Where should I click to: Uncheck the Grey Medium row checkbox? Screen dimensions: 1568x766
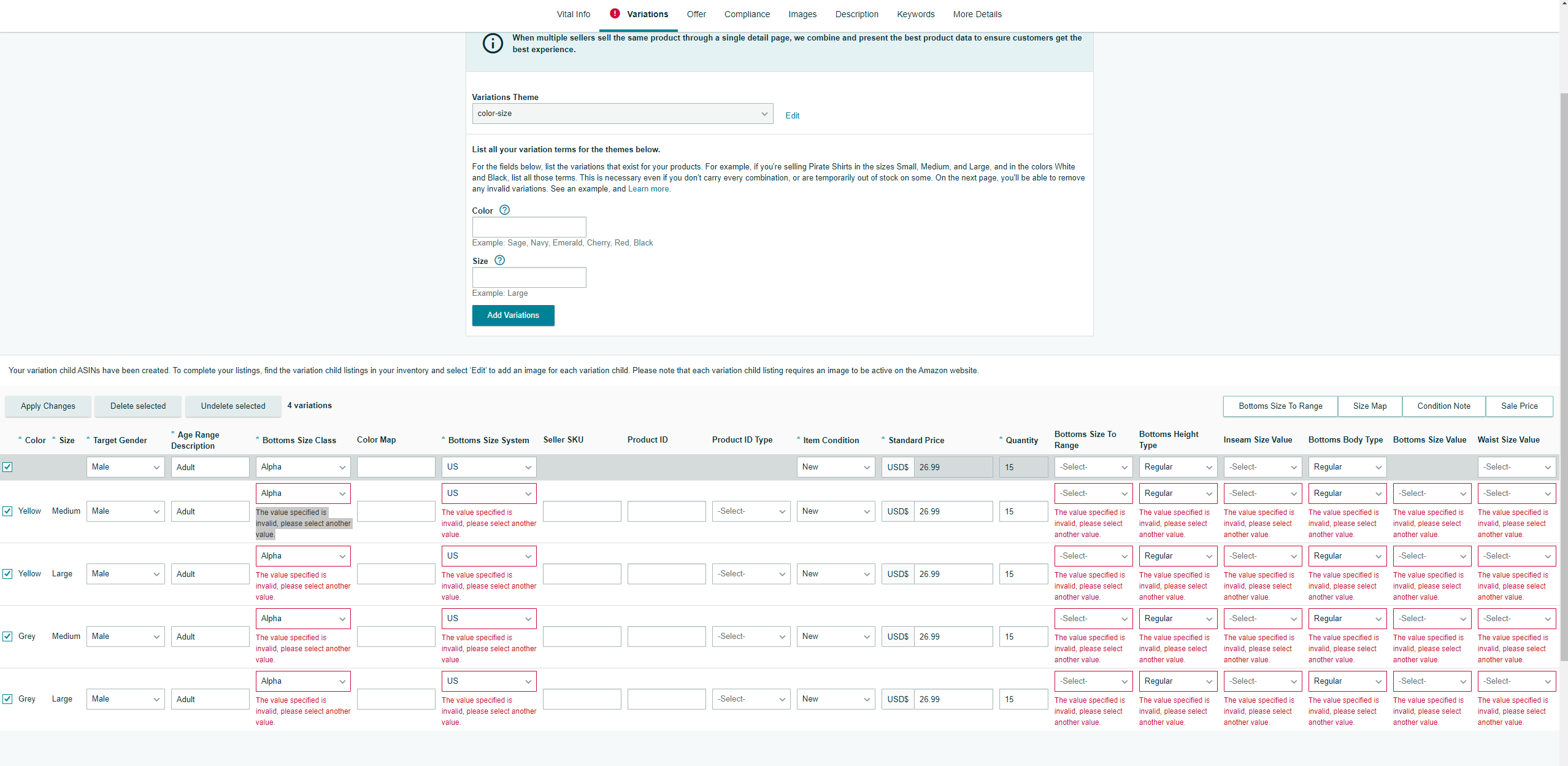[7, 636]
